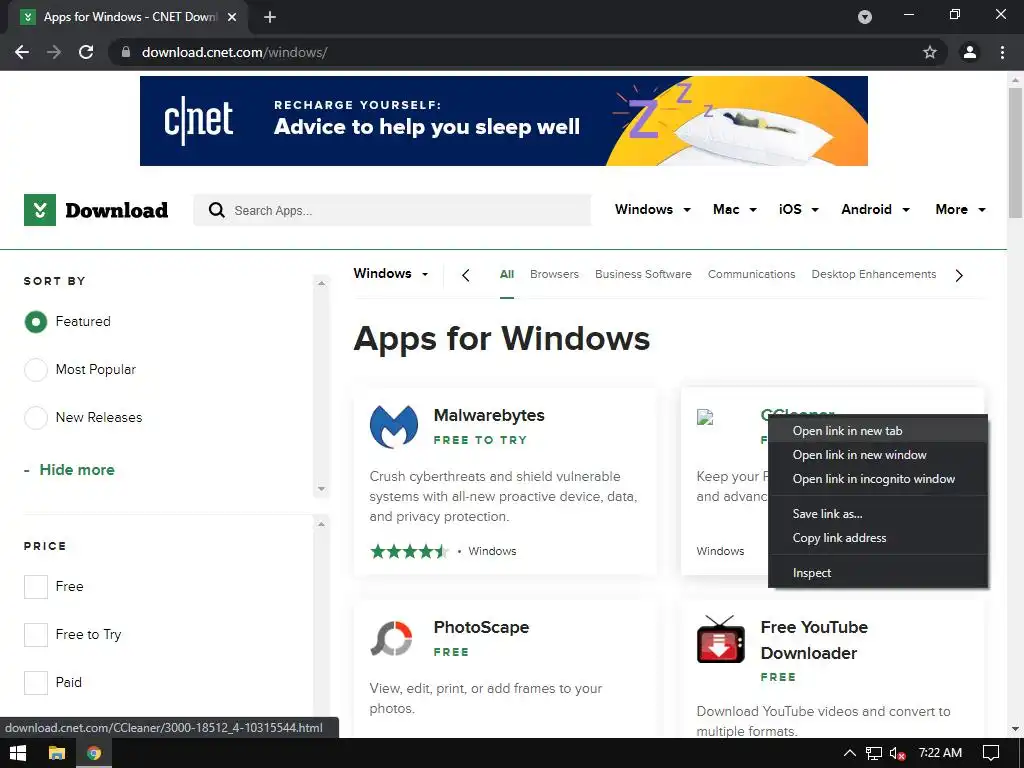
Task: Switch to the Browsers category tab
Action: click(554, 274)
